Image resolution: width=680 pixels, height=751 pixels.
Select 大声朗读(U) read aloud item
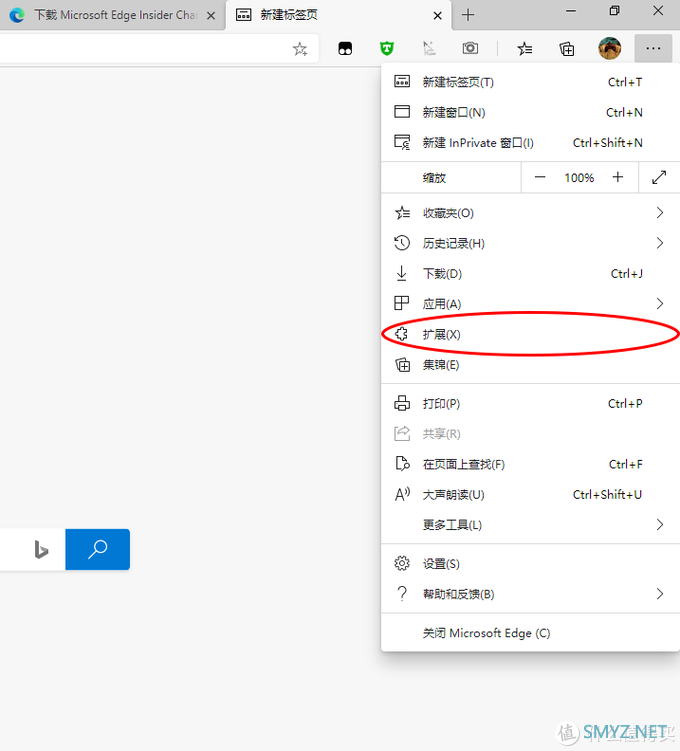(531, 494)
